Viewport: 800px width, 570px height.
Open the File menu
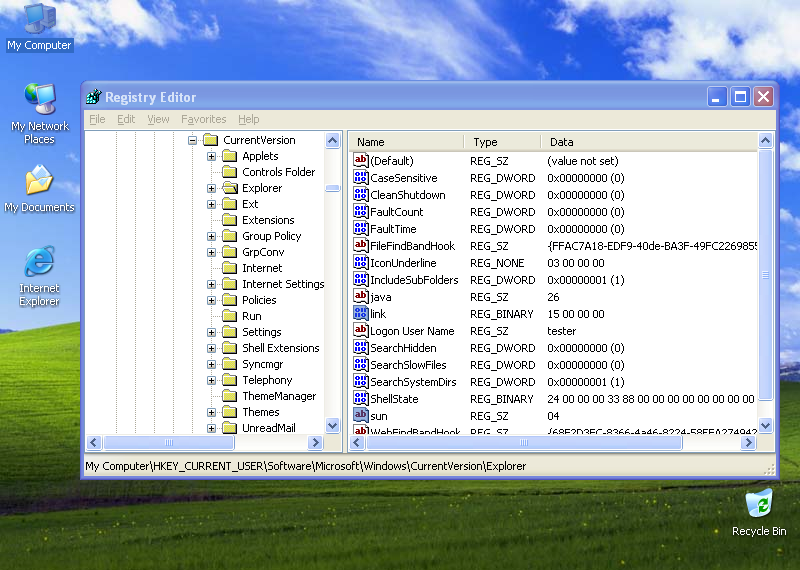pos(97,119)
